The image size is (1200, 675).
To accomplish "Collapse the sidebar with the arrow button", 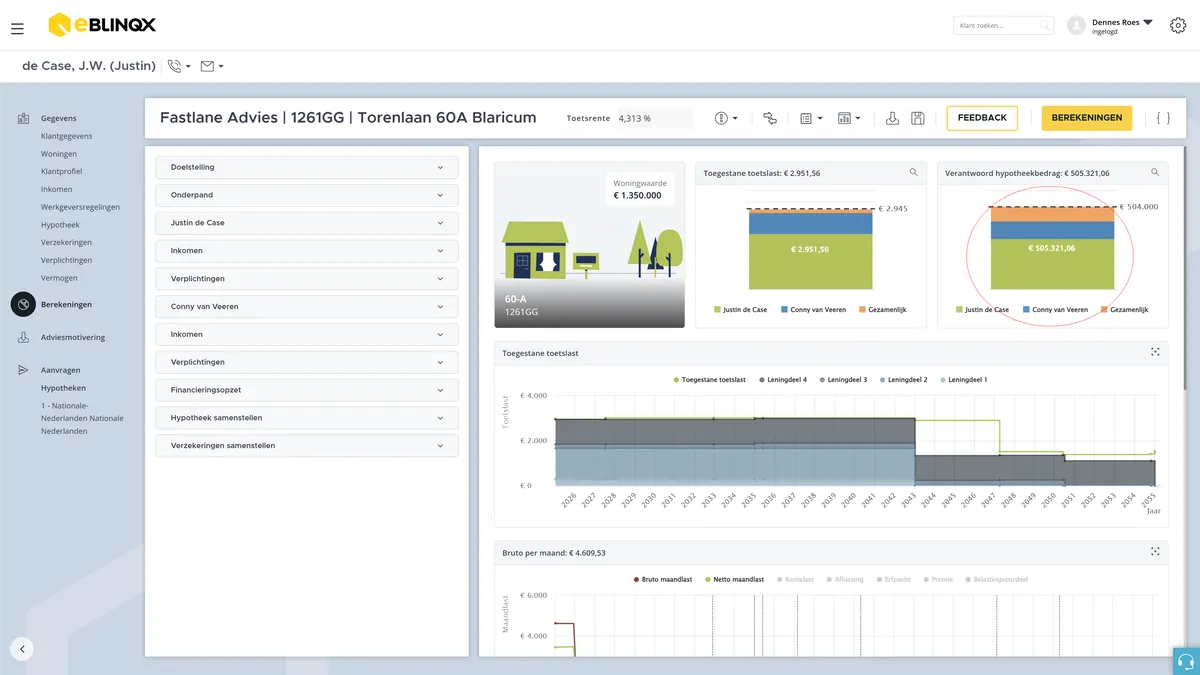I will pyautogui.click(x=22, y=648).
